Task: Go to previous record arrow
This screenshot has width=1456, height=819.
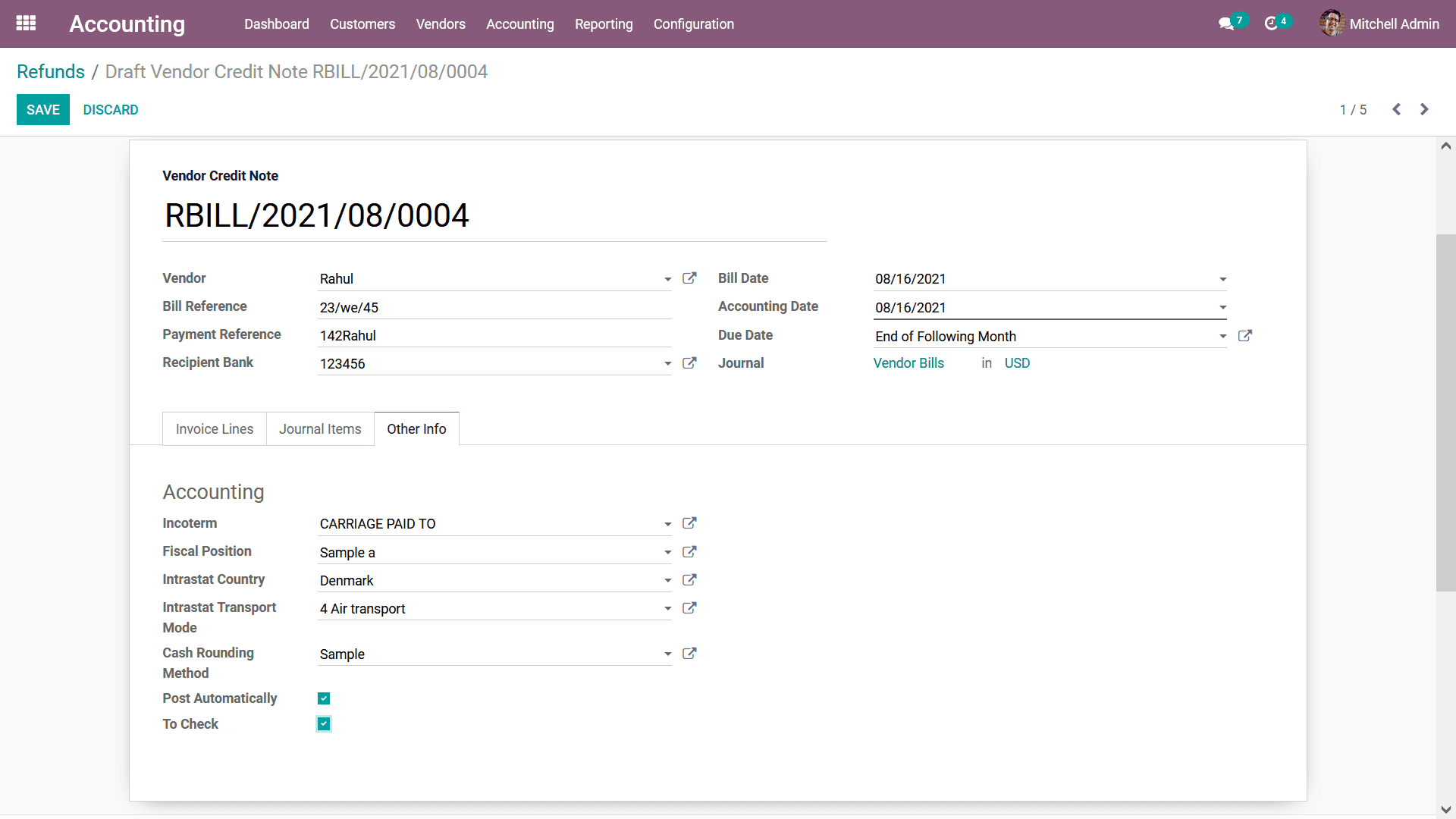Action: pos(1396,109)
